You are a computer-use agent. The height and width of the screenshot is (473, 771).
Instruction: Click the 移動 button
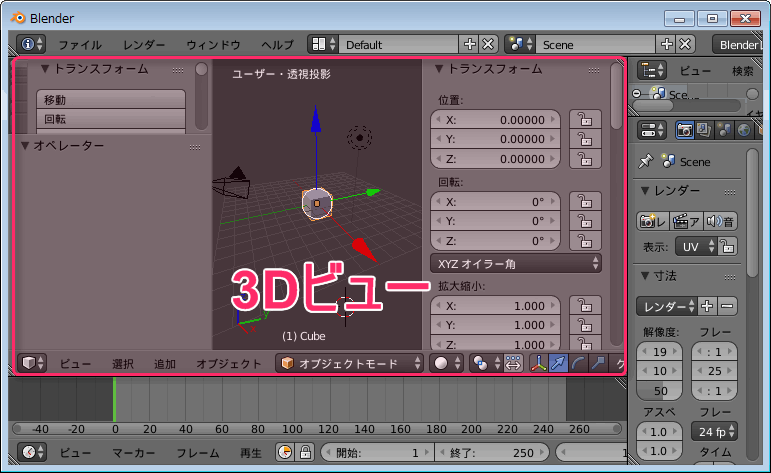pos(111,99)
